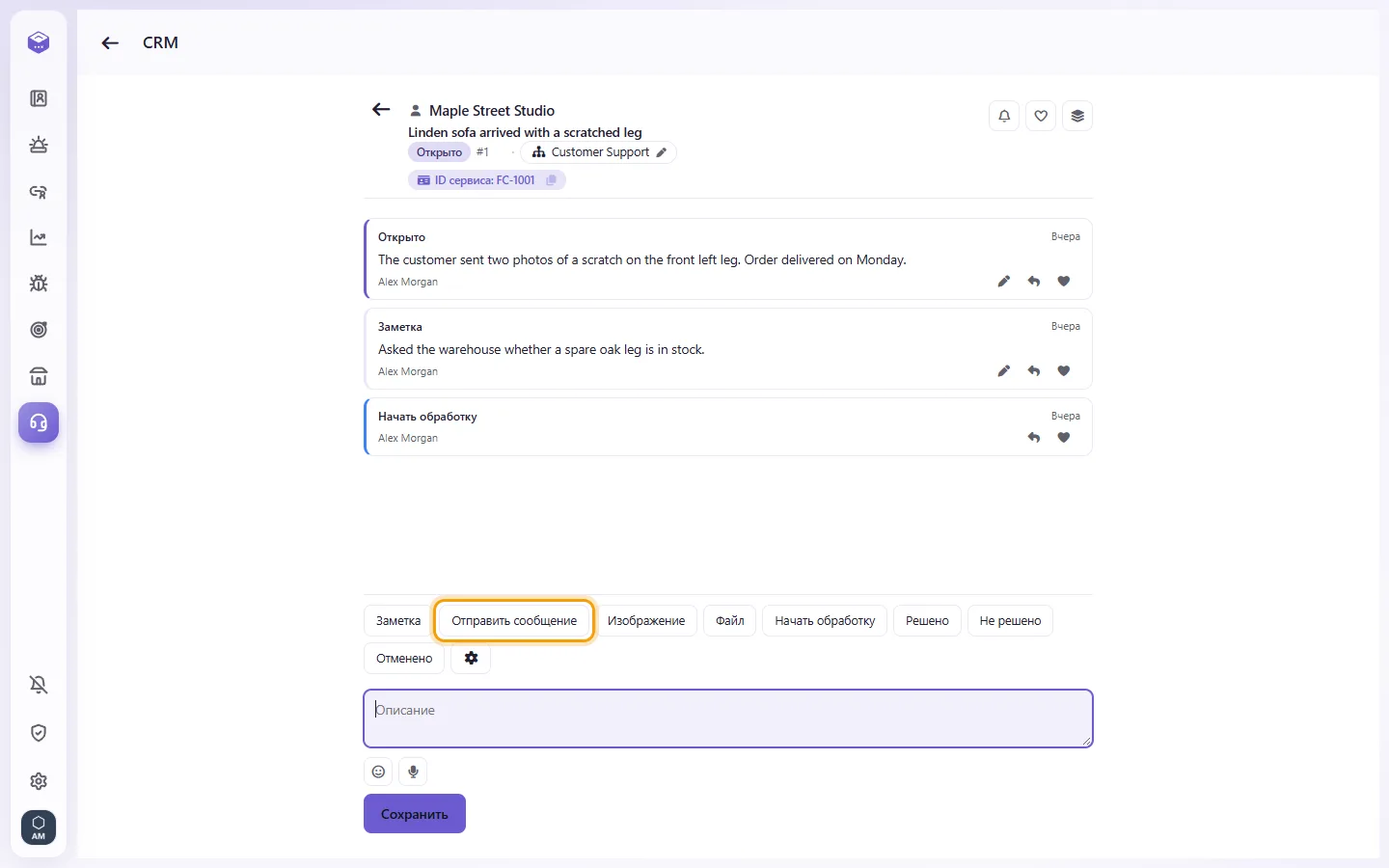Open the contacts sidebar icon
This screenshot has width=1389, height=868.
pos(39,98)
